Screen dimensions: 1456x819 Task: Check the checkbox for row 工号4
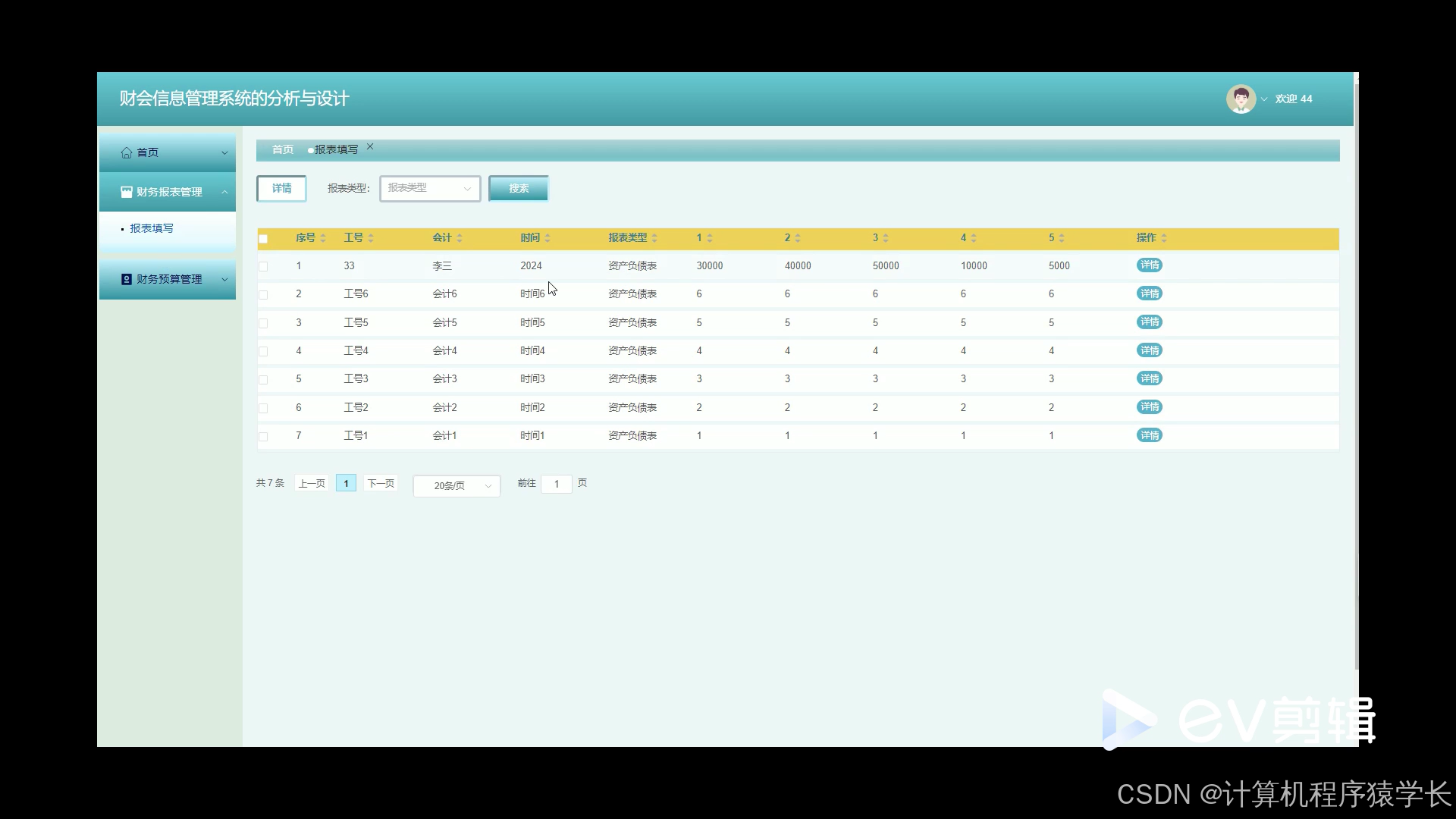tap(263, 352)
